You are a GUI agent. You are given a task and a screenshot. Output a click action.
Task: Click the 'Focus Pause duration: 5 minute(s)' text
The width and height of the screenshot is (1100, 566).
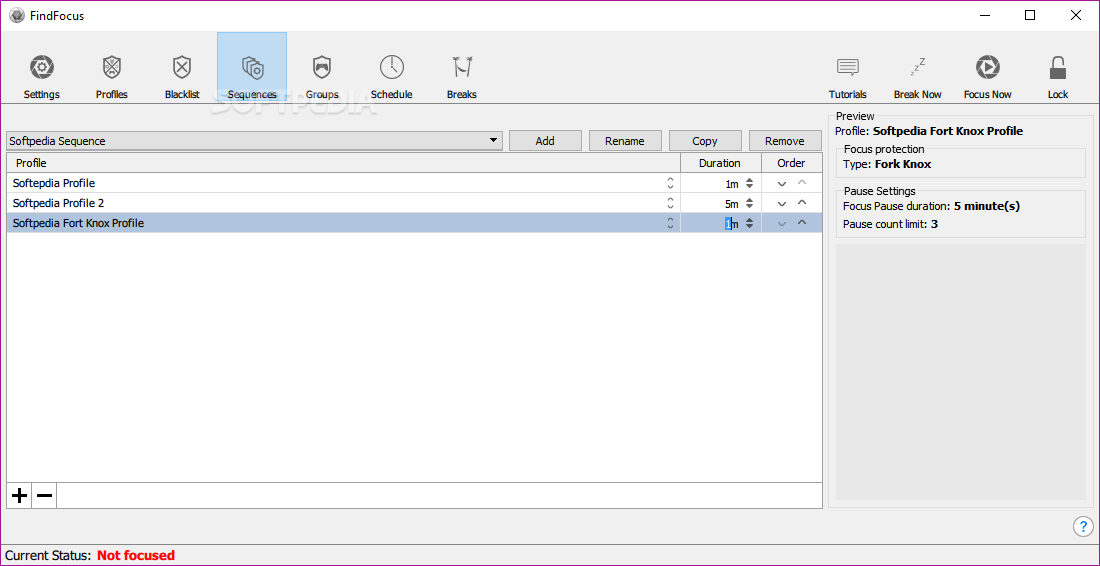931,206
